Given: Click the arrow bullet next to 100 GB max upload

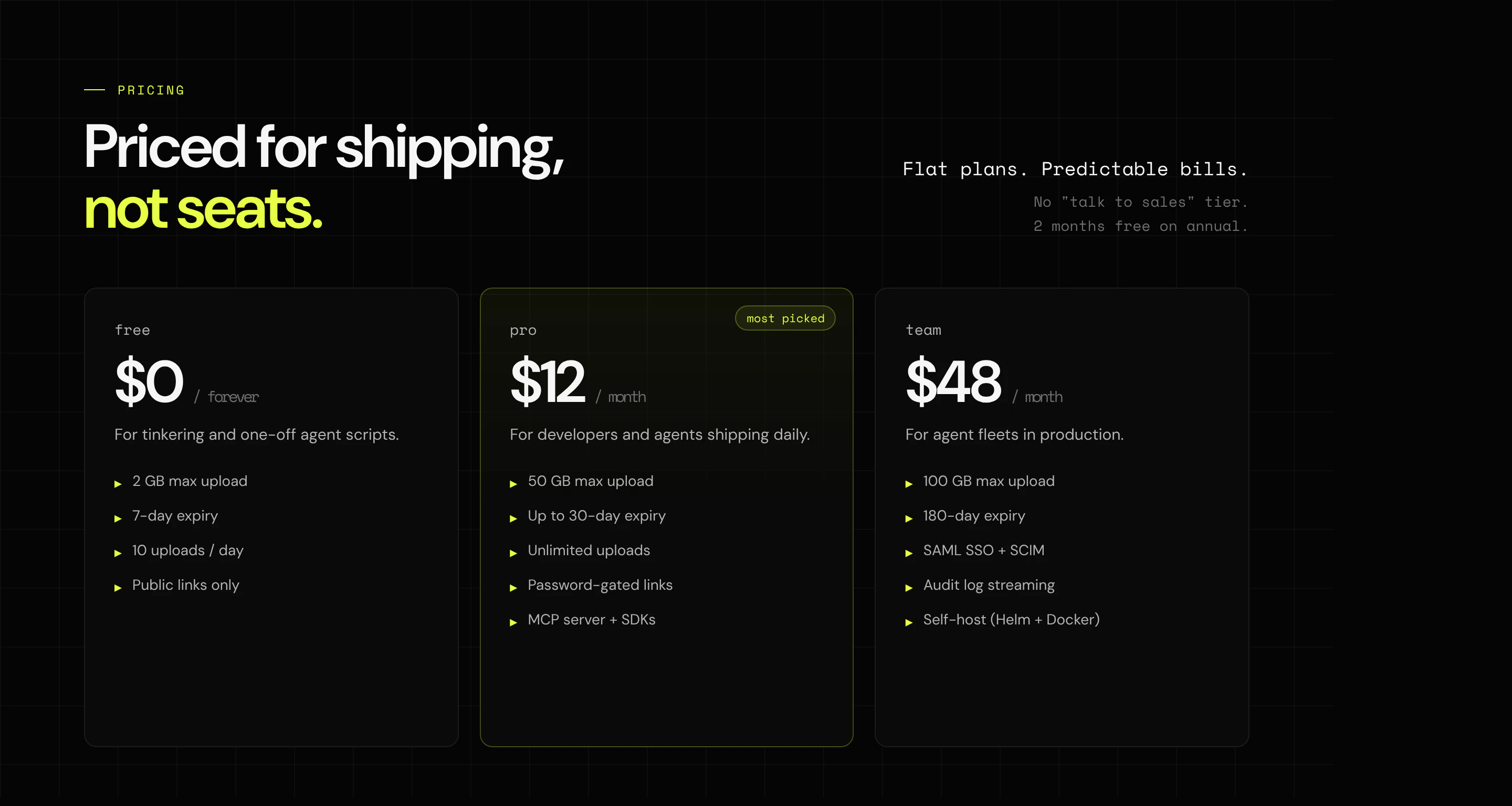Looking at the screenshot, I should [909, 484].
